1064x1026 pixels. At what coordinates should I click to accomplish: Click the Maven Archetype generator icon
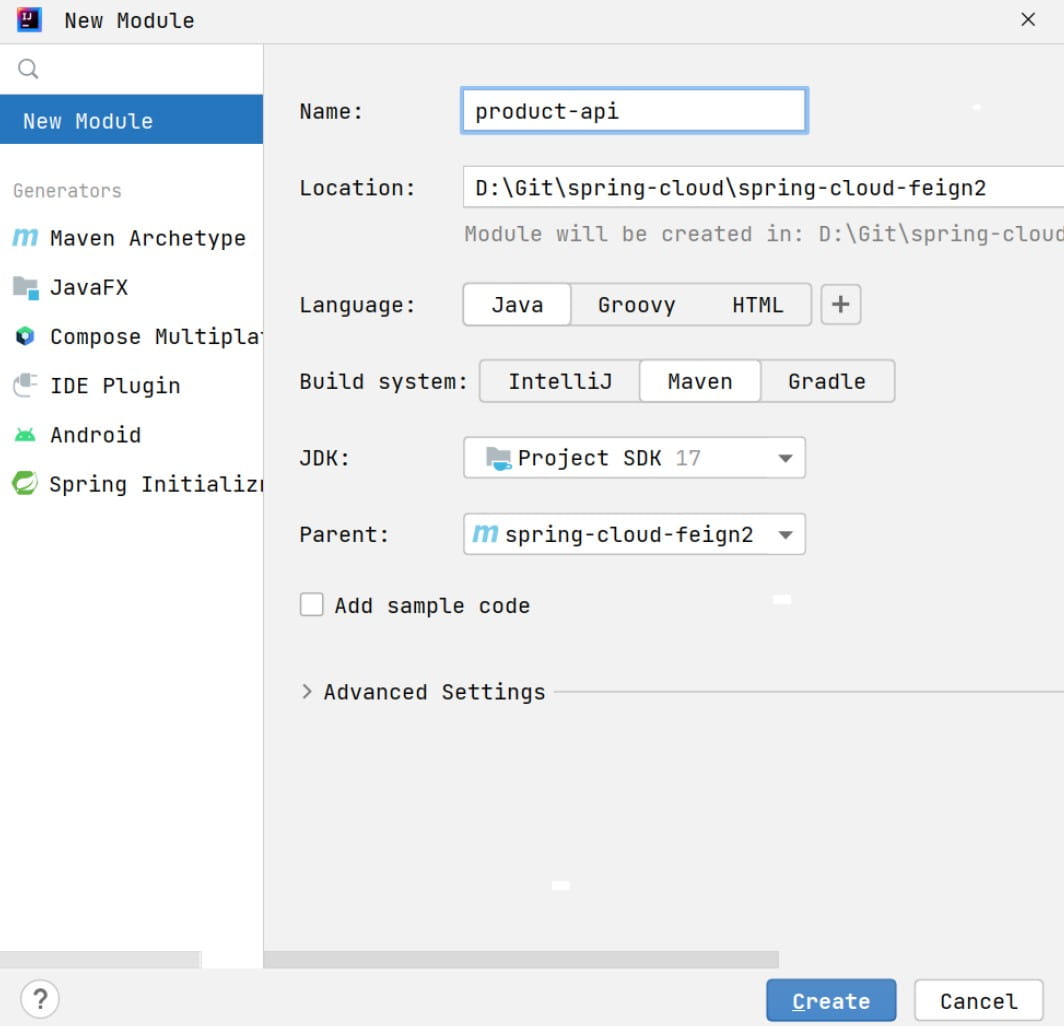point(25,238)
